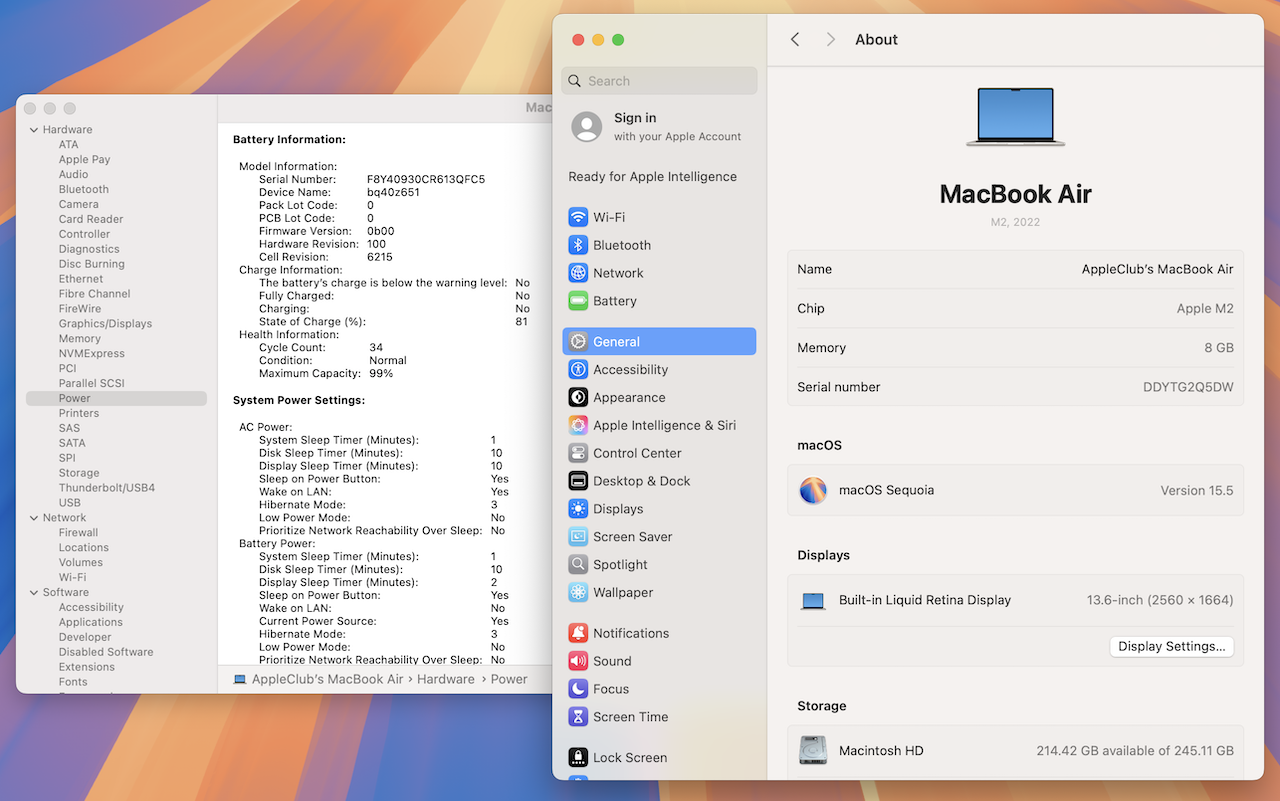Click the built-in display laptop icon
1280x801 pixels.
coord(813,601)
